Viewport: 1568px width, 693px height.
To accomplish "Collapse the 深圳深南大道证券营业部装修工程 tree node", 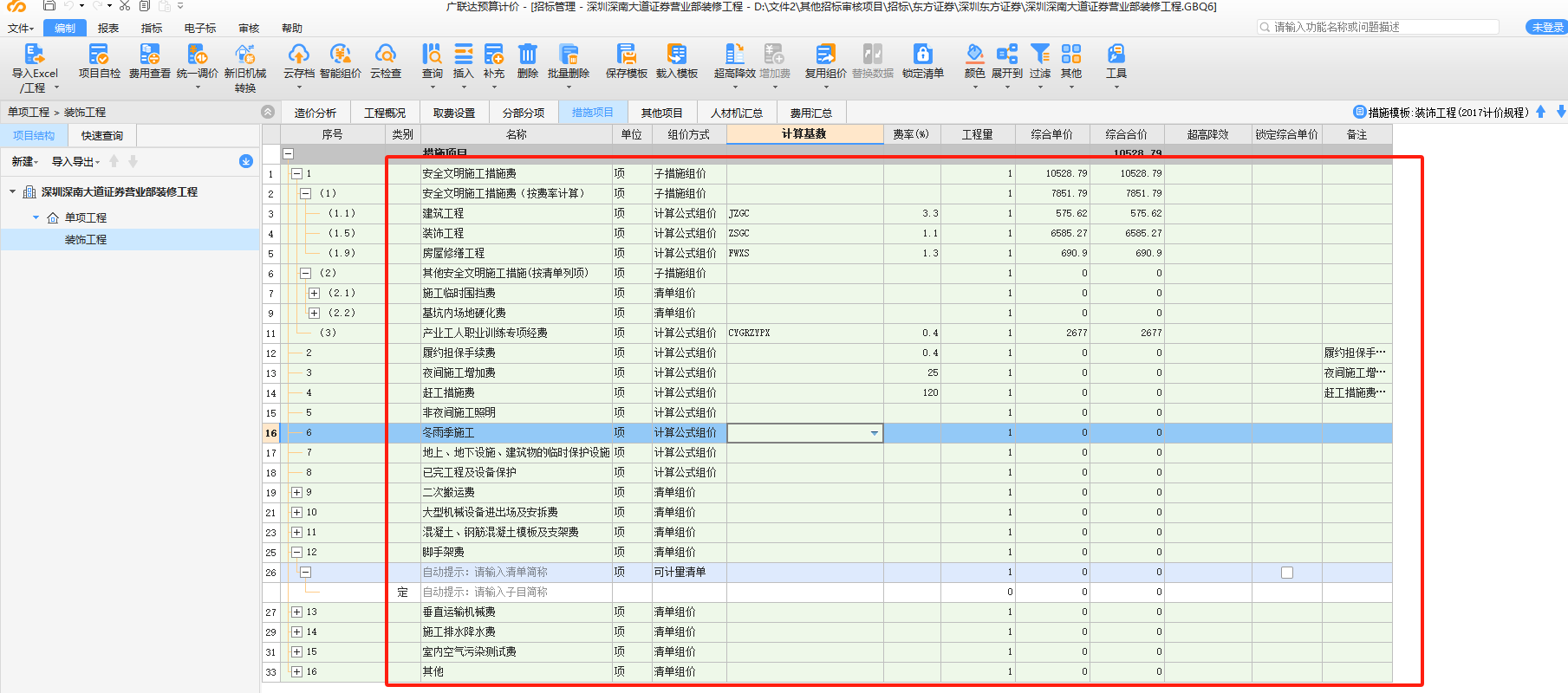I will pyautogui.click(x=12, y=191).
